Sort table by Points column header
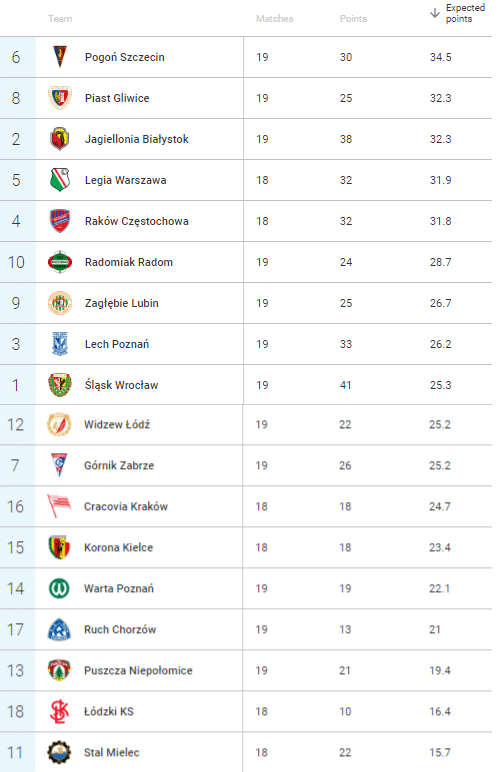 click(x=353, y=19)
